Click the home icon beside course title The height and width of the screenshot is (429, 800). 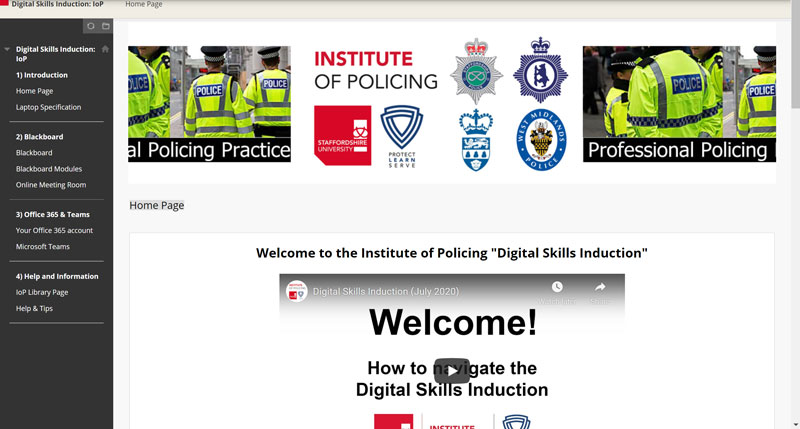click(105, 49)
